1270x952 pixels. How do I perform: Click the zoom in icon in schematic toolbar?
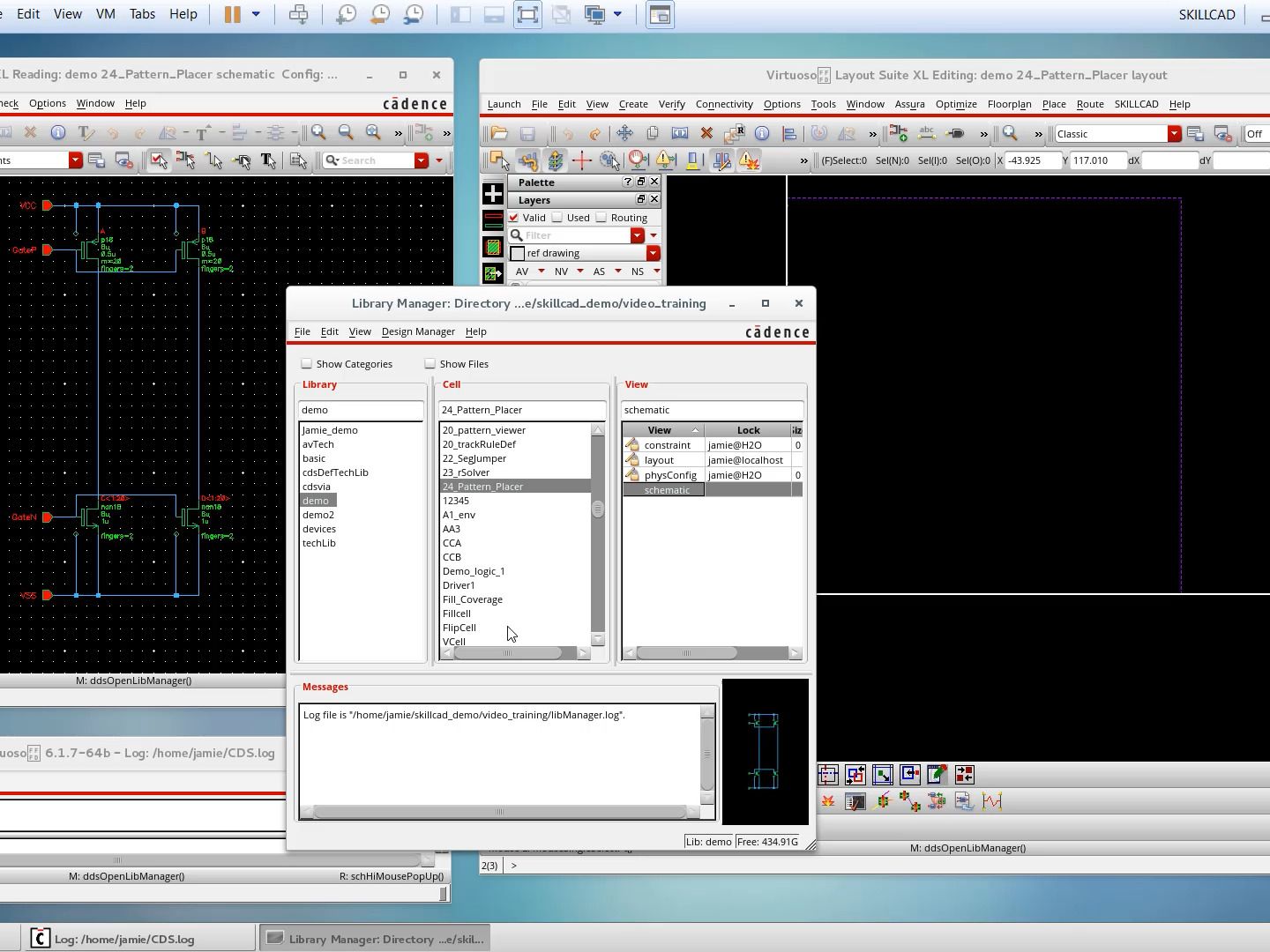pyautogui.click(x=318, y=132)
